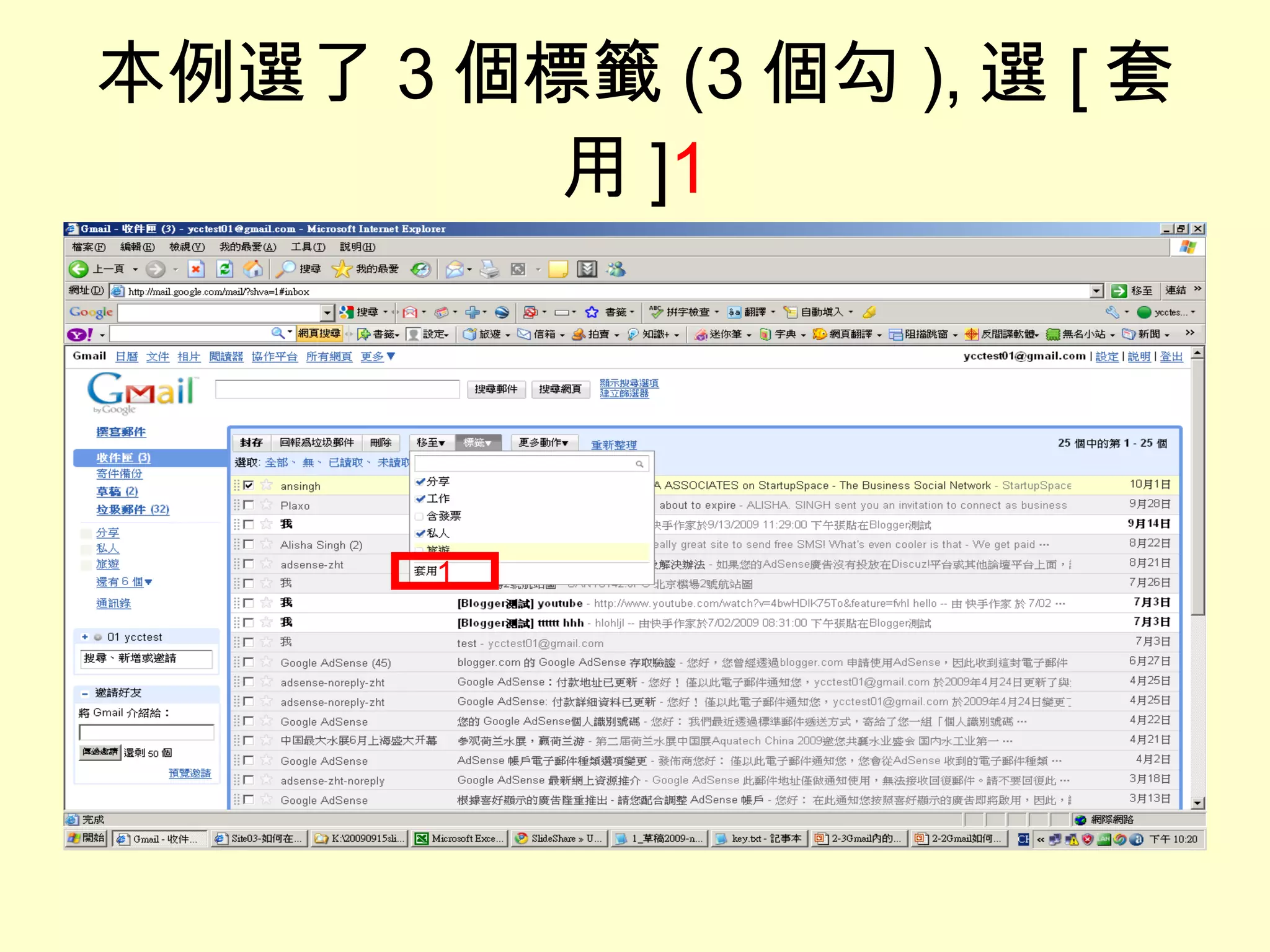Expand 還有 6 個 labels list
1270x952 pixels.
[124, 582]
